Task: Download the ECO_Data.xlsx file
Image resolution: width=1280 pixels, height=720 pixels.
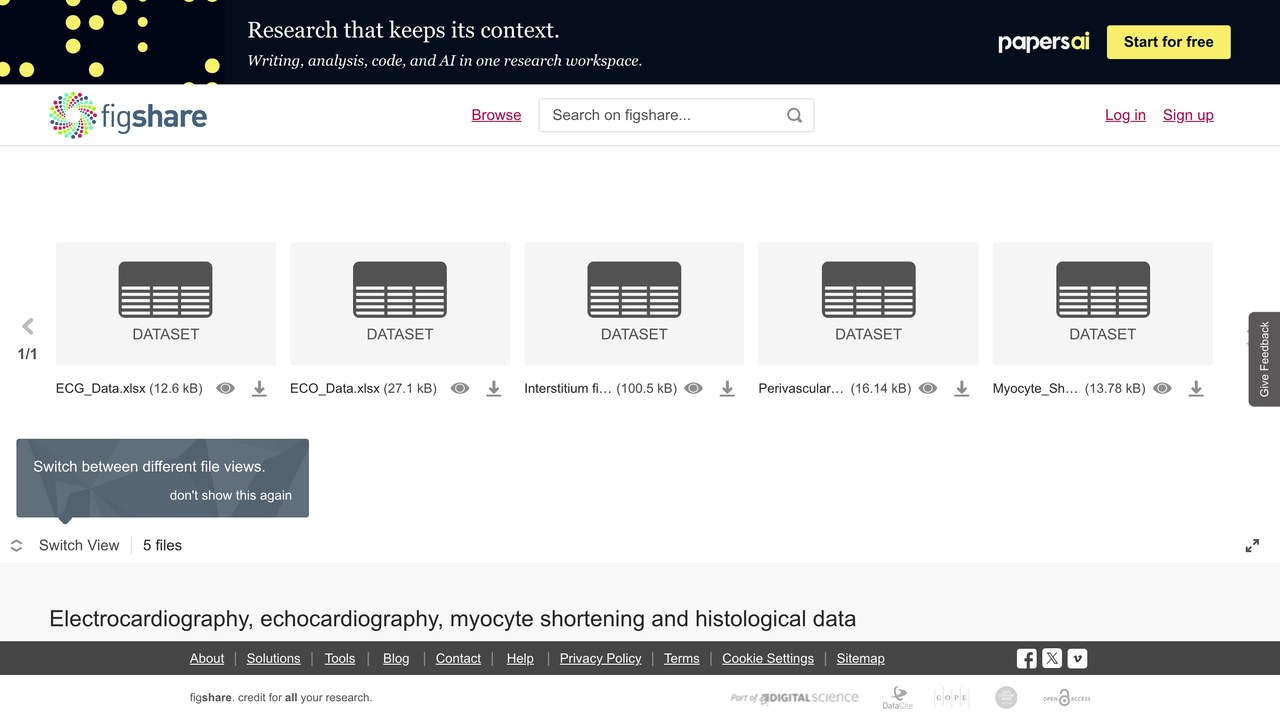Action: coord(493,388)
